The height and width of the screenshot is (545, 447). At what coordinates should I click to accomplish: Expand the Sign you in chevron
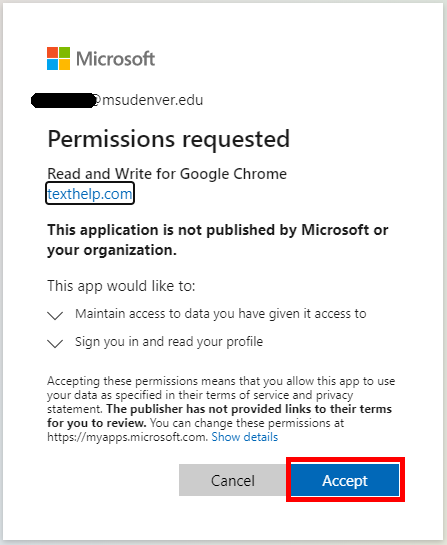pyautogui.click(x=55, y=343)
